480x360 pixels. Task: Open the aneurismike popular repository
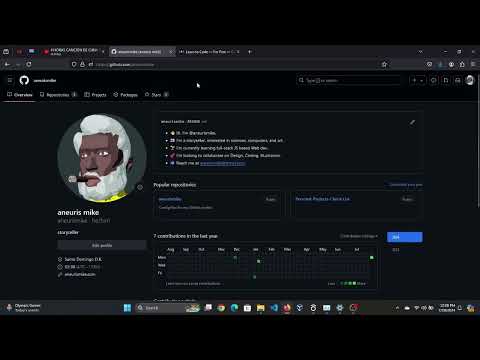170,199
